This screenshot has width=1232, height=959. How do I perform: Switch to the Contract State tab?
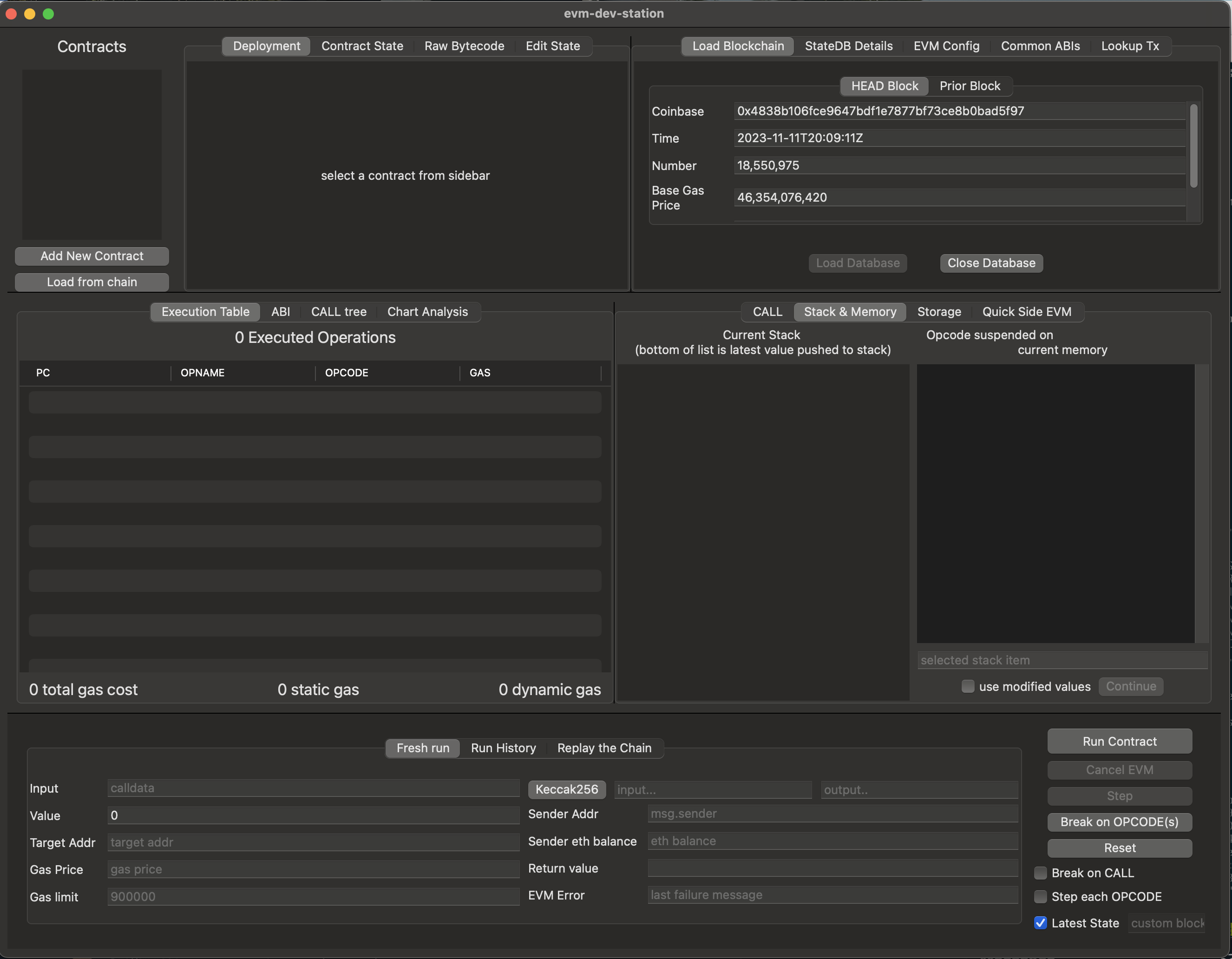361,46
